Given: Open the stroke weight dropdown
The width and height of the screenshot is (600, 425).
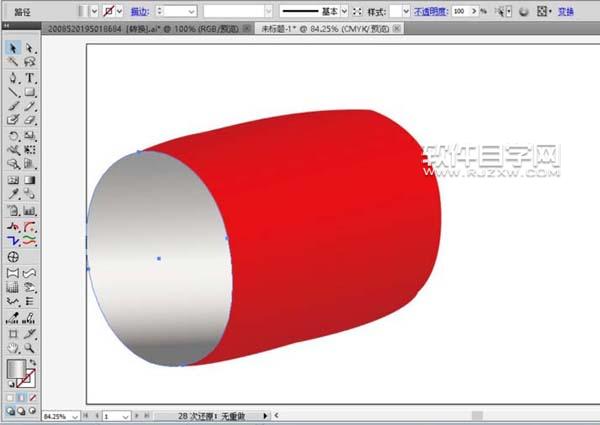Looking at the screenshot, I should [x=191, y=12].
